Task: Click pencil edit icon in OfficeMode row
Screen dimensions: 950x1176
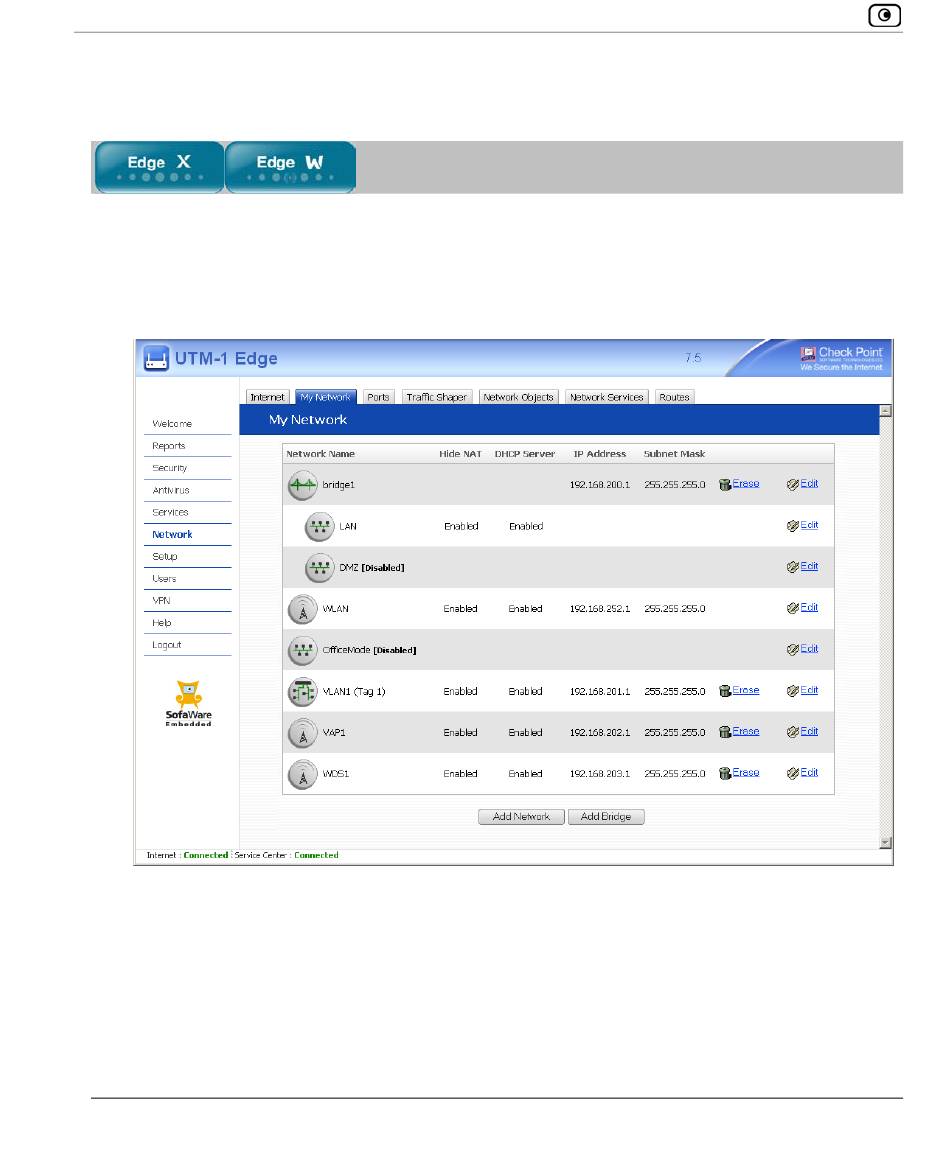Action: point(793,650)
